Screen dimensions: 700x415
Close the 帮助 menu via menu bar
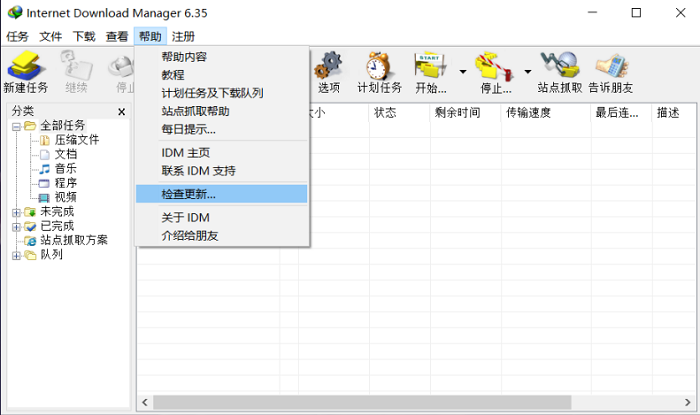(x=150, y=37)
